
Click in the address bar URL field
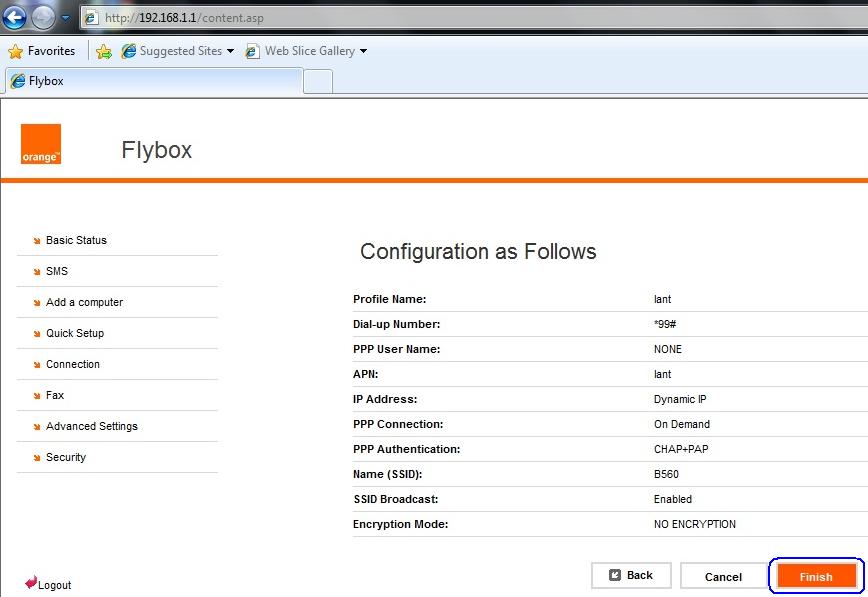click(476, 18)
